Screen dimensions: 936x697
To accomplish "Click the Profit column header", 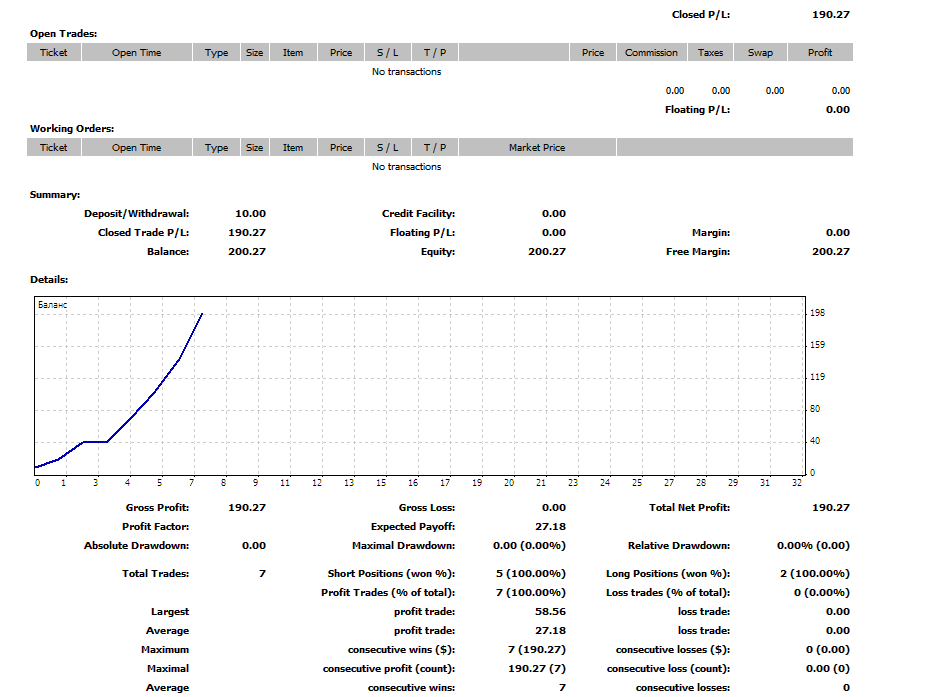I will [x=820, y=53].
